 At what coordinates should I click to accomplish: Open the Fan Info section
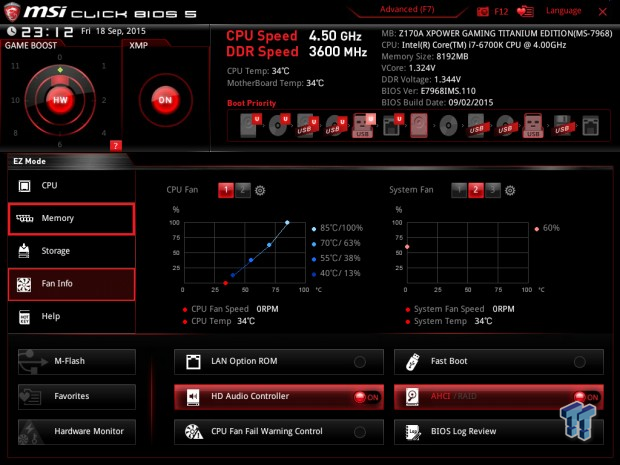[x=72, y=284]
